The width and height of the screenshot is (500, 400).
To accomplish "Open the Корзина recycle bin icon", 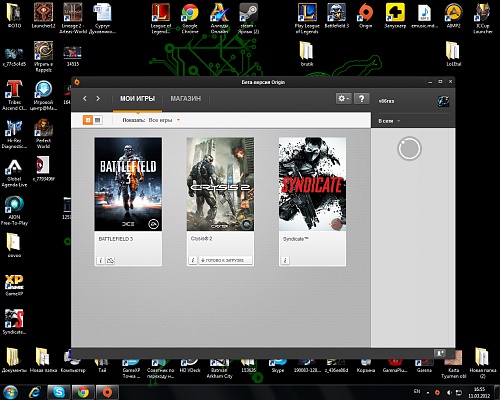I will tap(366, 365).
